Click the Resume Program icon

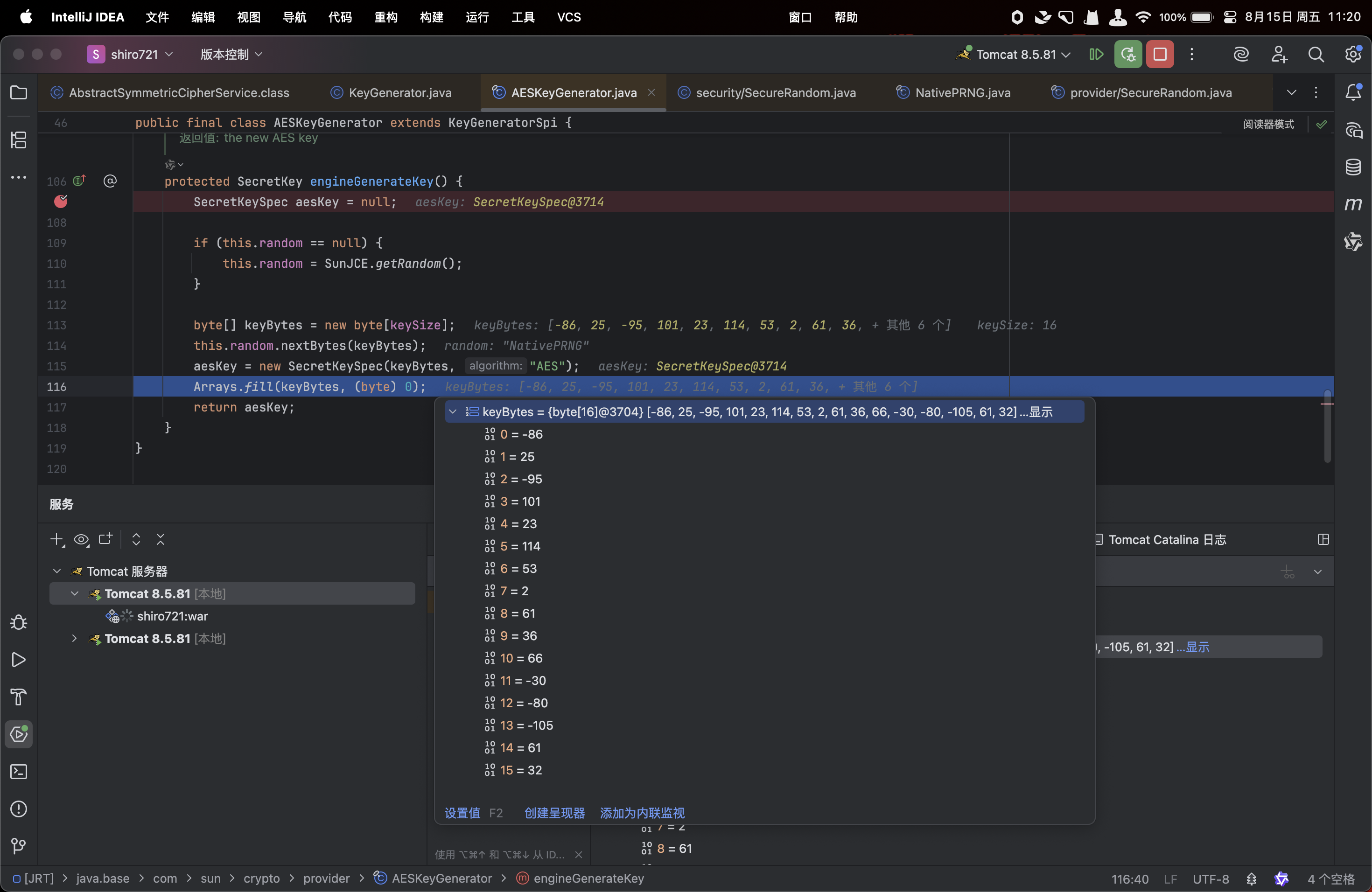point(1096,54)
